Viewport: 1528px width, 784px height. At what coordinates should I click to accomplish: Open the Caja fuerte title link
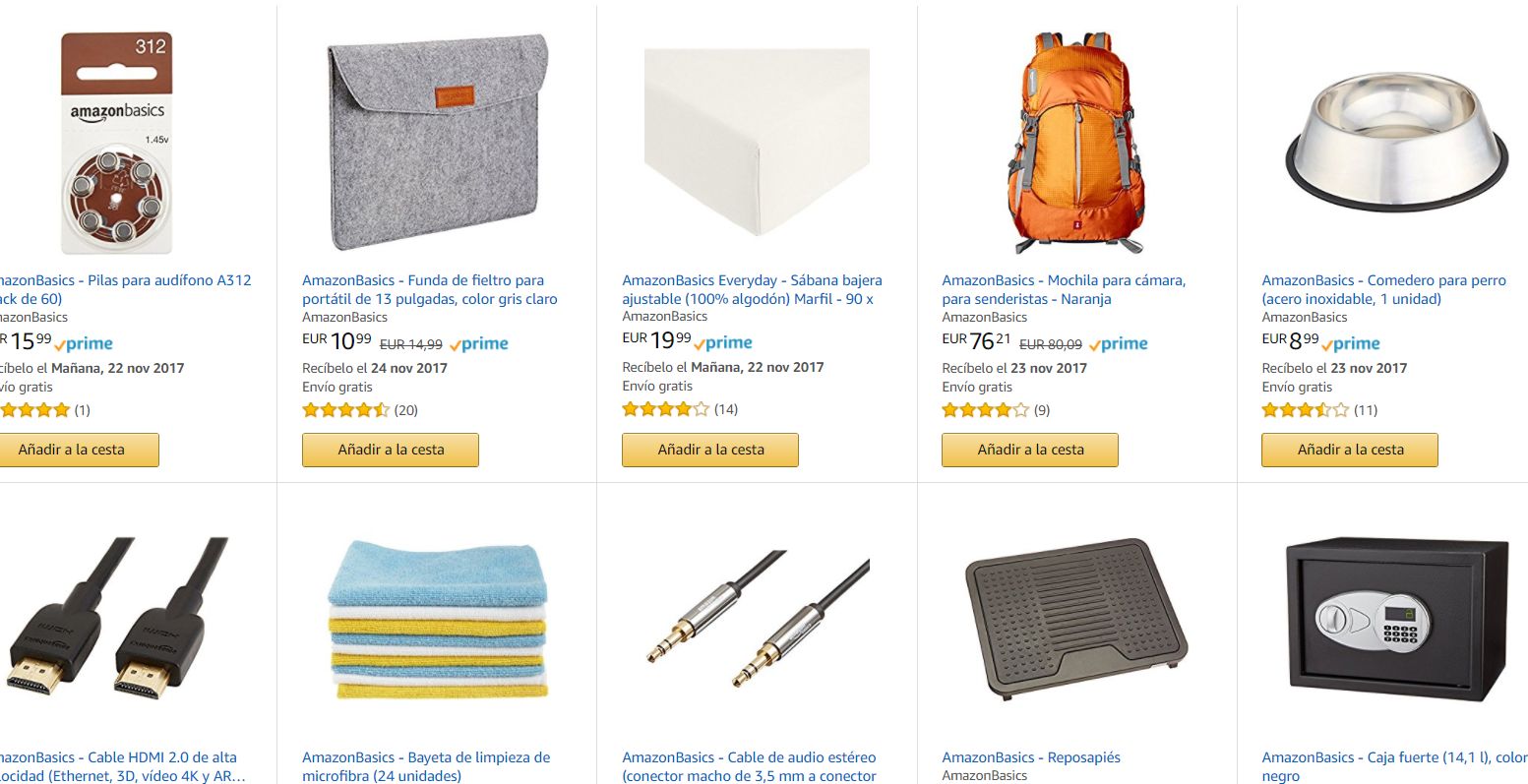click(x=1394, y=766)
